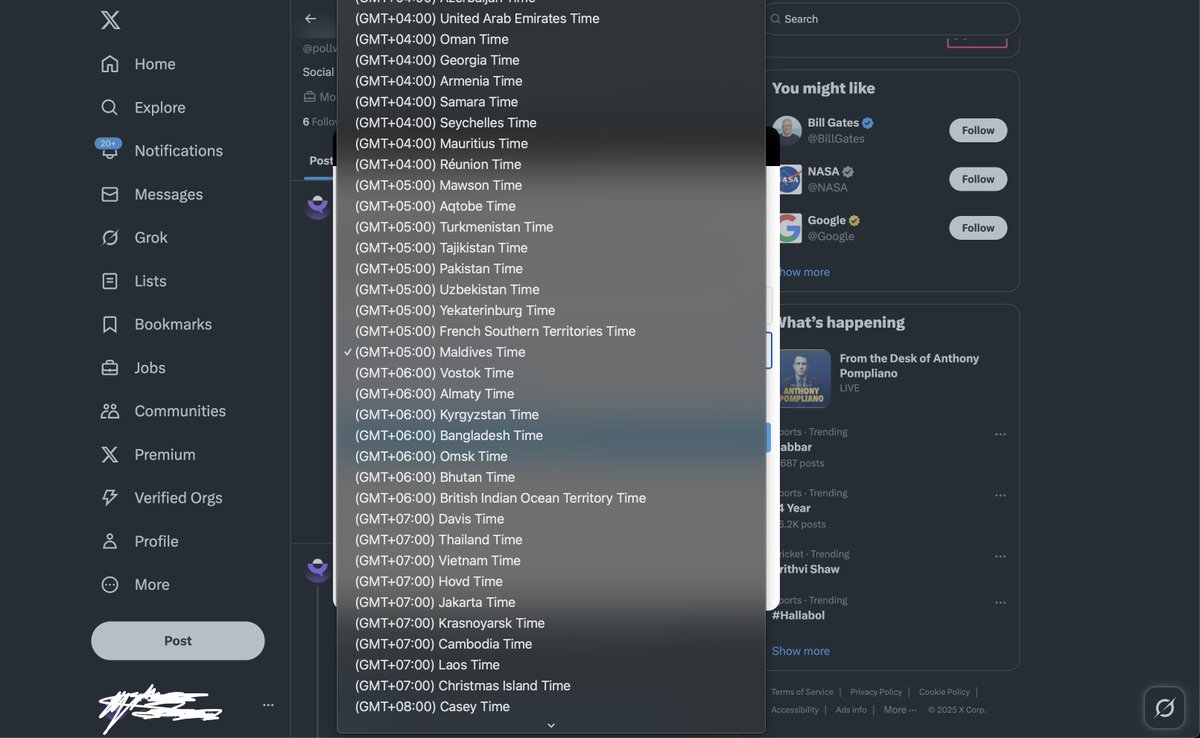Open Privacy Policy link

(x=876, y=692)
